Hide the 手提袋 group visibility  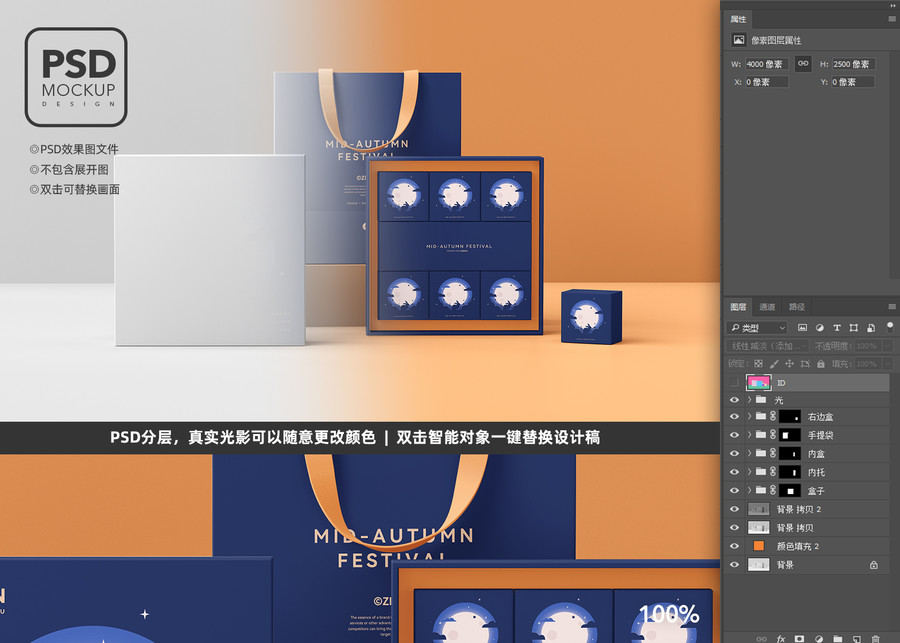click(734, 435)
